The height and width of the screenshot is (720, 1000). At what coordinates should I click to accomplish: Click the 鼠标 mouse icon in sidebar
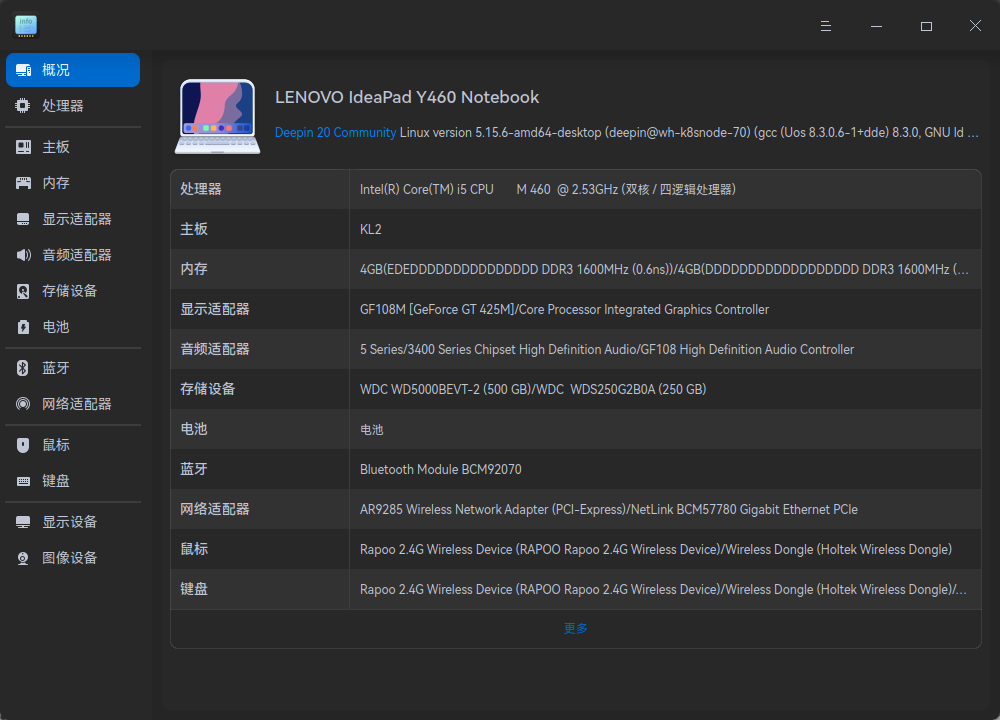pyautogui.click(x=24, y=445)
